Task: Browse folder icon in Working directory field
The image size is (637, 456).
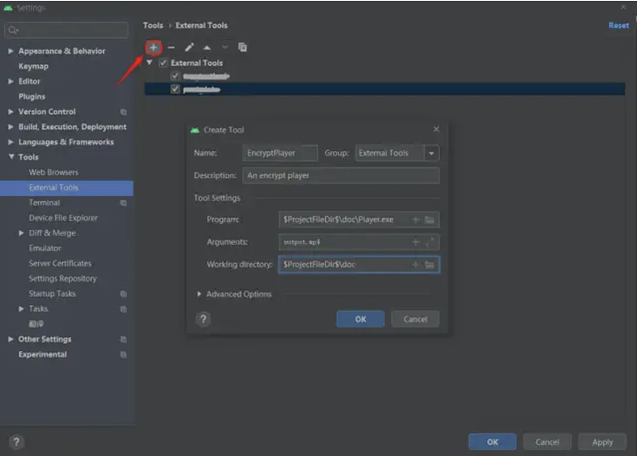Action: (x=429, y=265)
